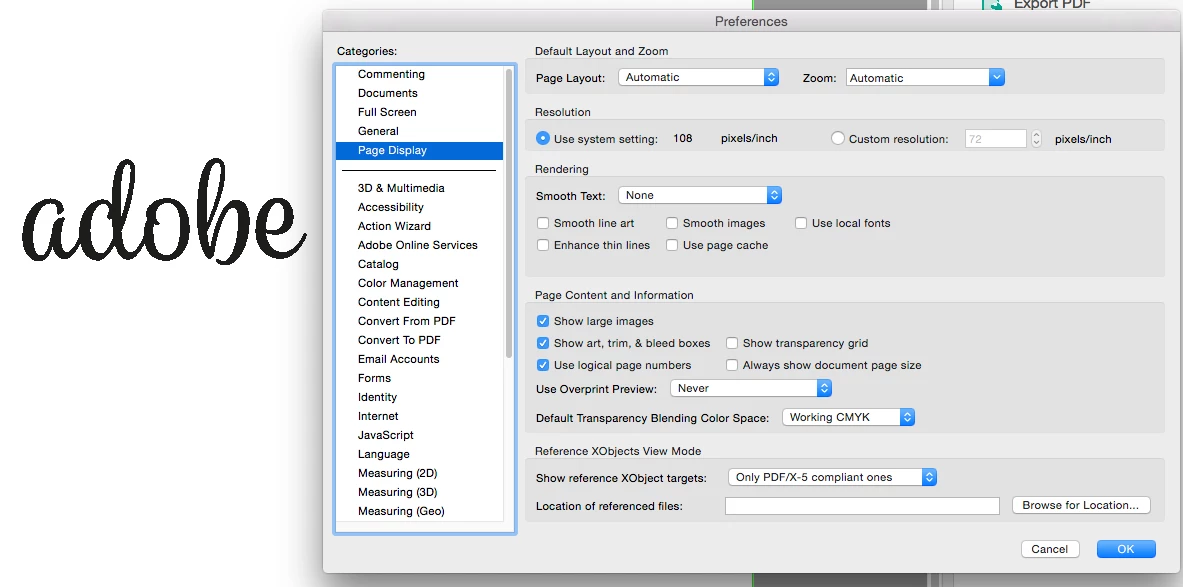Click the Browse for Location button

(x=1080, y=505)
